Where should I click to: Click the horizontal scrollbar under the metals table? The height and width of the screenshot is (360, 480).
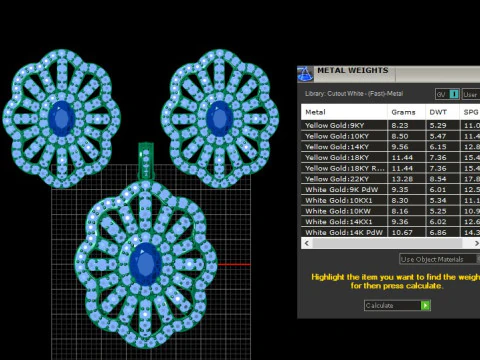[x=387, y=243]
